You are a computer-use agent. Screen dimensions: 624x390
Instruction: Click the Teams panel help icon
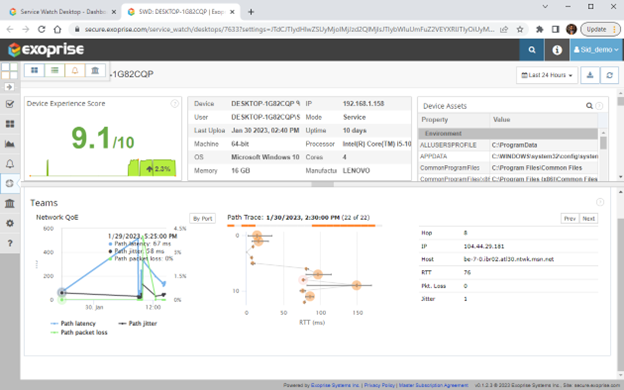[x=600, y=202]
